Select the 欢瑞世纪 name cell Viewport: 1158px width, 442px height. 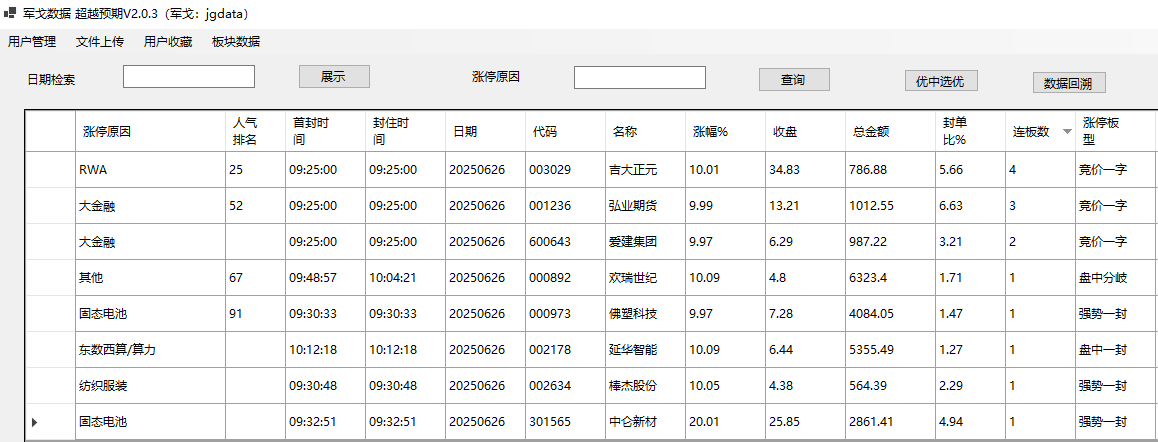click(x=645, y=278)
